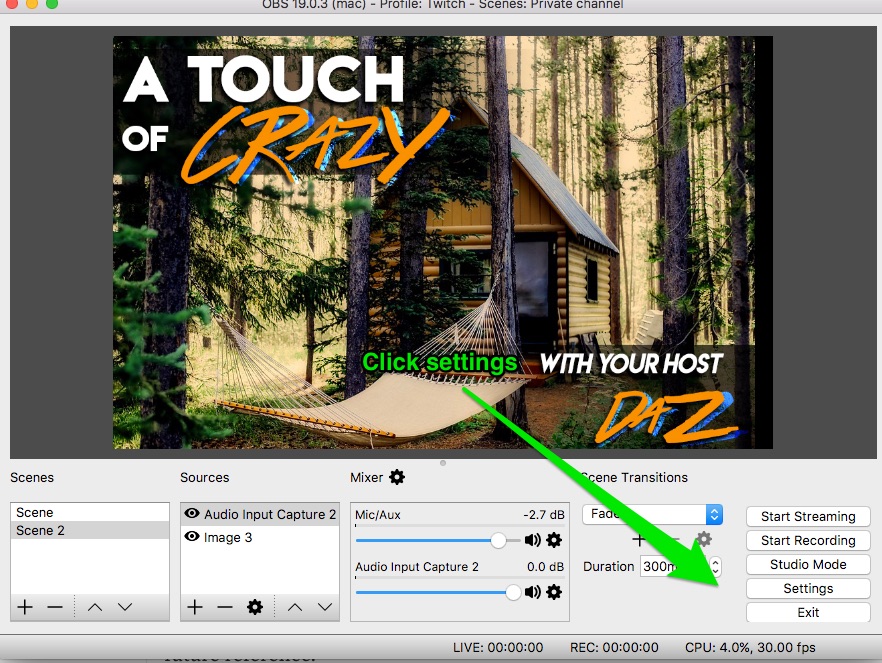Add a new source with plus button
The height and width of the screenshot is (663, 882).
(195, 607)
